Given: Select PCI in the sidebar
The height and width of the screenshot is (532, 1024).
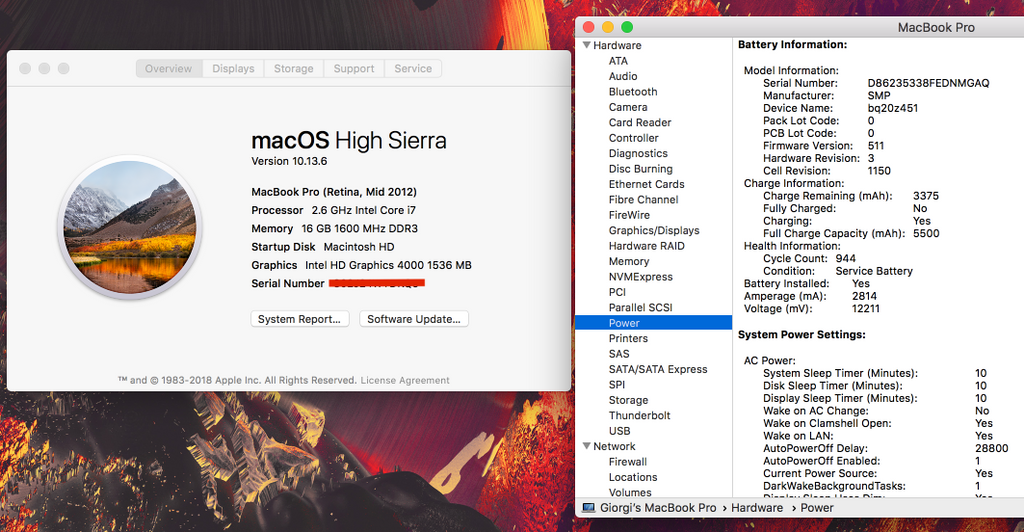Looking at the screenshot, I should (617, 292).
